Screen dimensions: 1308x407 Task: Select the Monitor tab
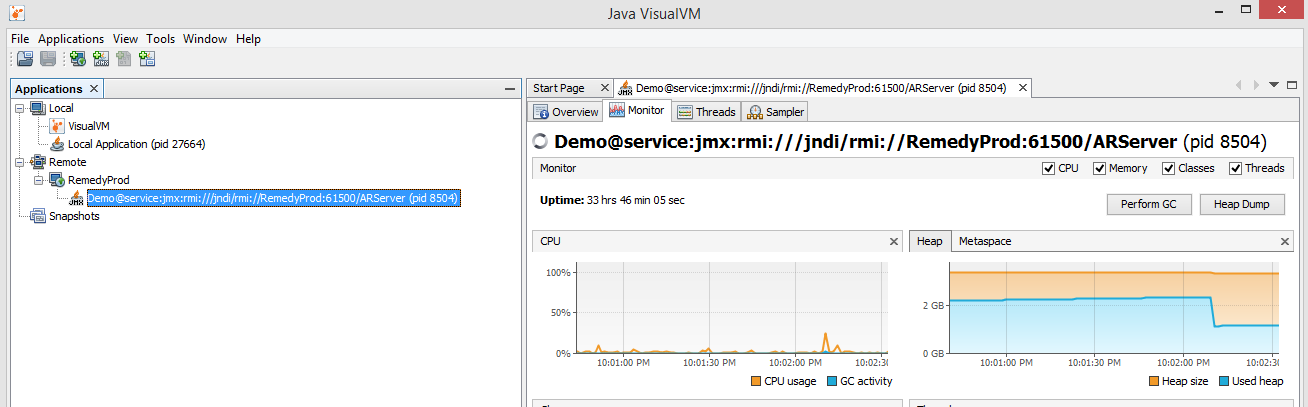[637, 111]
